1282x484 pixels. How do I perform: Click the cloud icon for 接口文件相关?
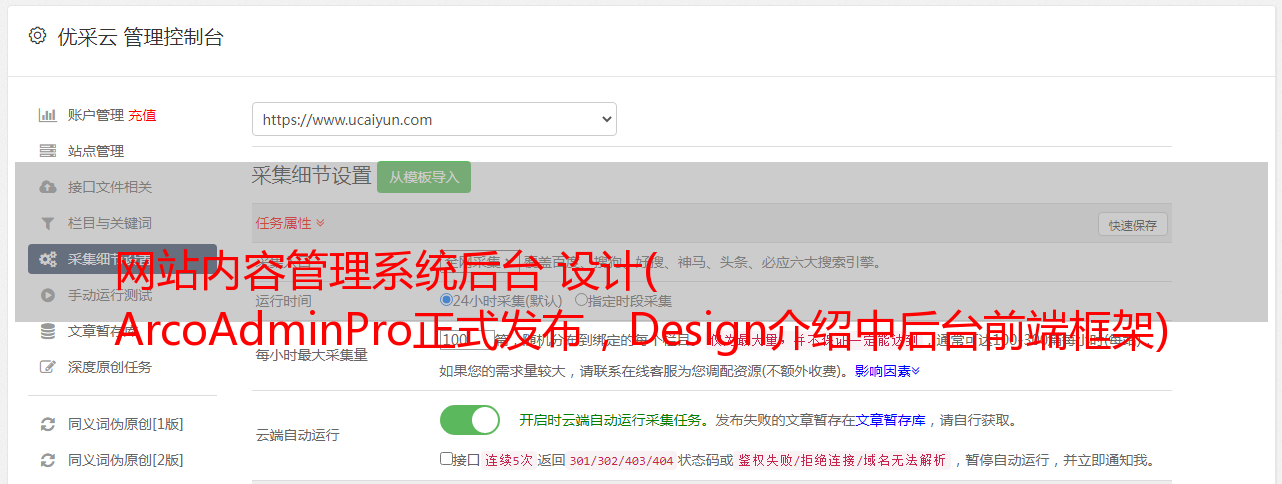pos(47,187)
